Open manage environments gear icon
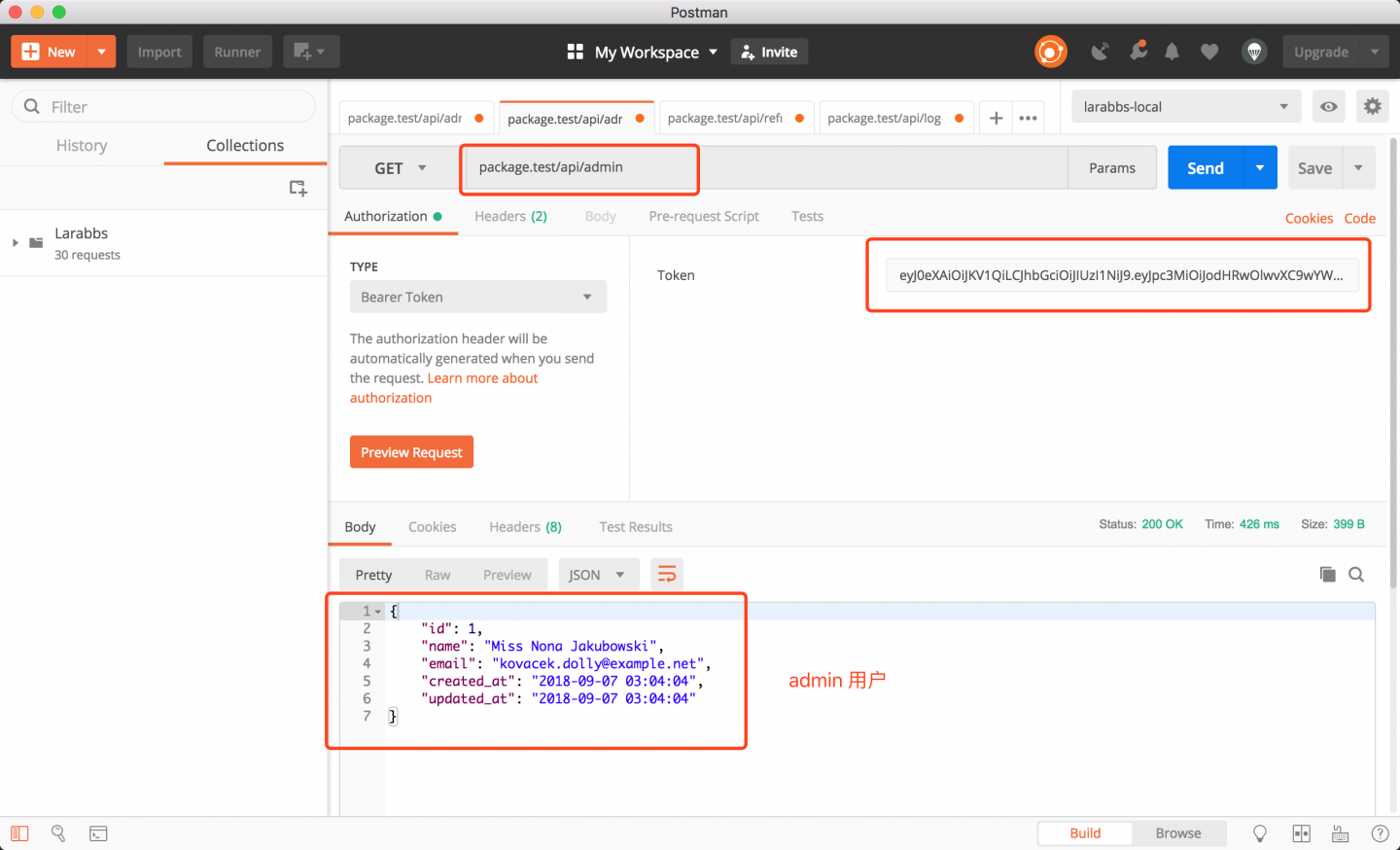The width and height of the screenshot is (1400, 850). (1372, 107)
